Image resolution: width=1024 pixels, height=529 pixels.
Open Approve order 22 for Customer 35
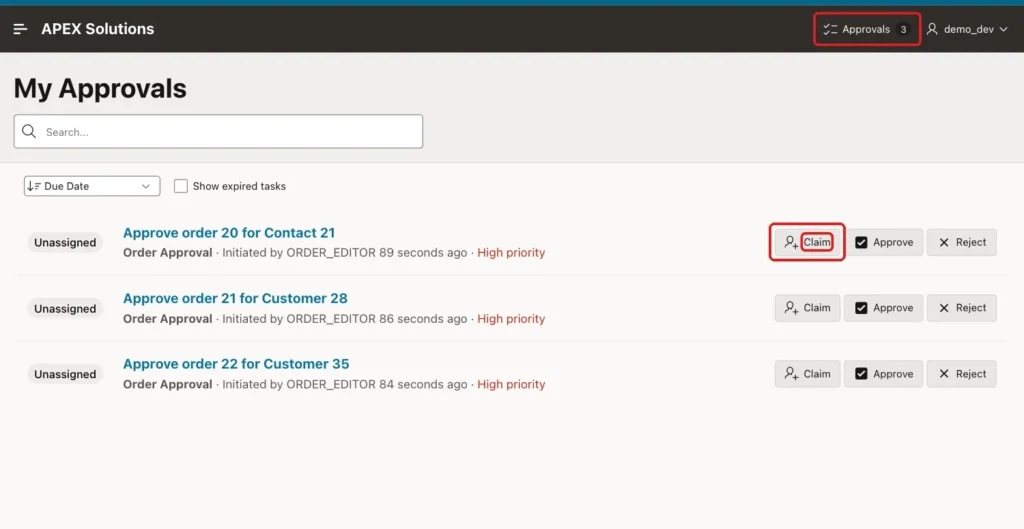pyautogui.click(x=236, y=364)
